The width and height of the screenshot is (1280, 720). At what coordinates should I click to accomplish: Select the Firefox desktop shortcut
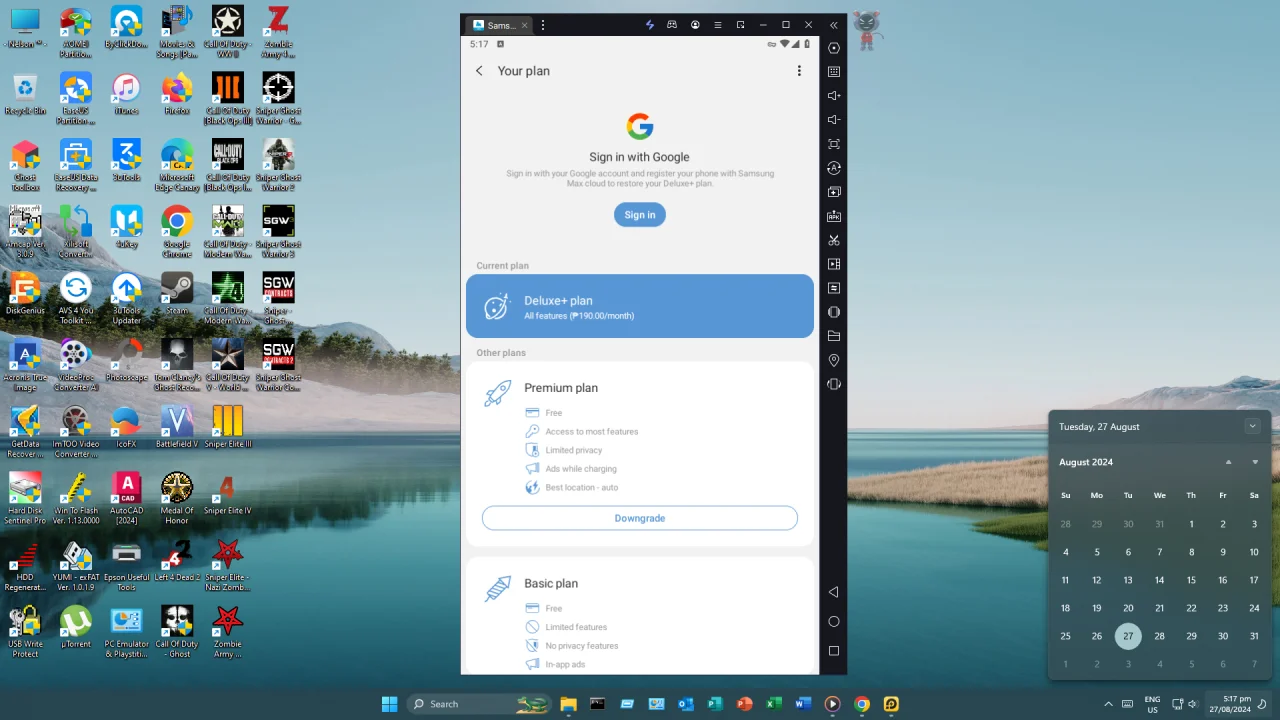(x=177, y=94)
